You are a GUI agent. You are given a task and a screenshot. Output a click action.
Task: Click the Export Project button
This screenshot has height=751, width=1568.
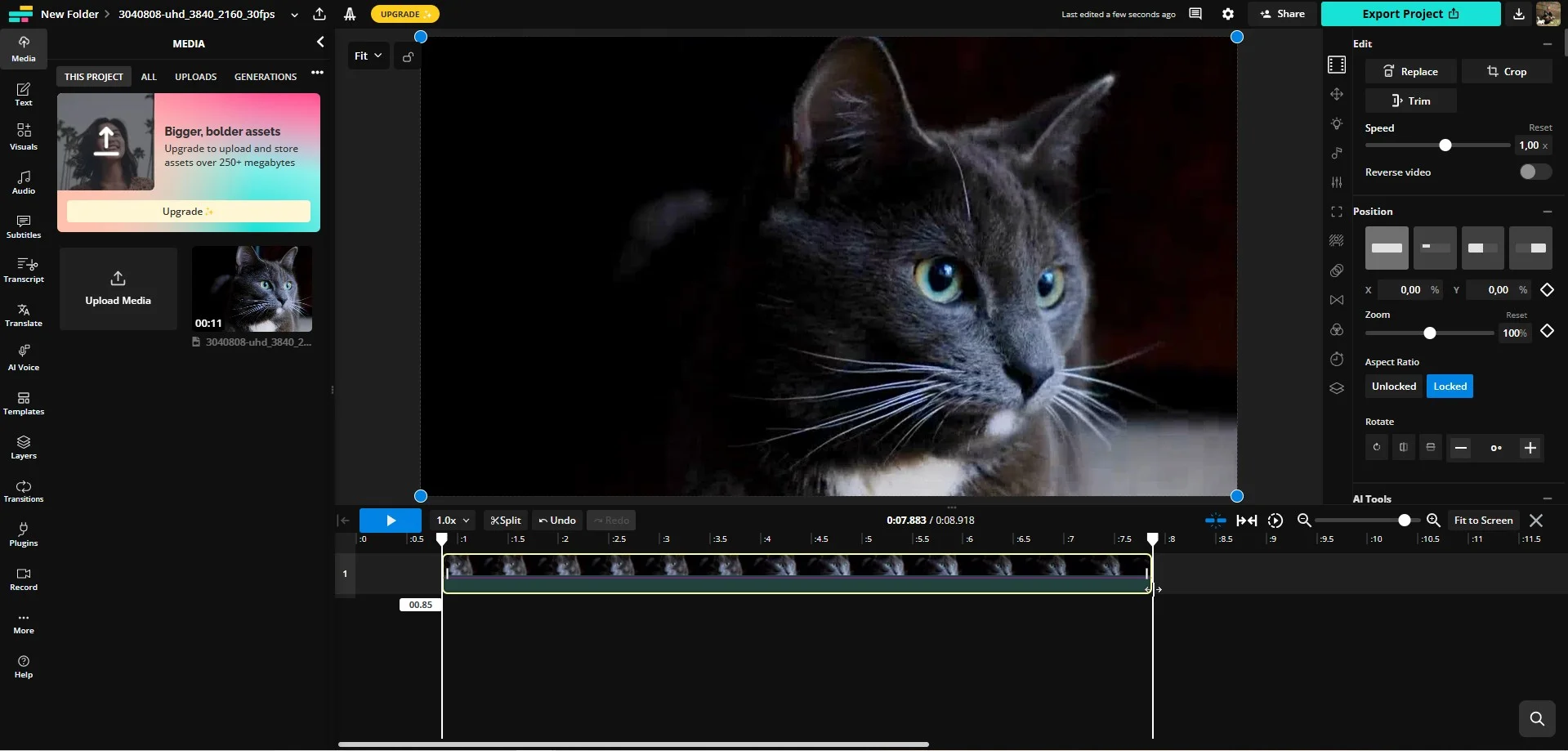1409,14
